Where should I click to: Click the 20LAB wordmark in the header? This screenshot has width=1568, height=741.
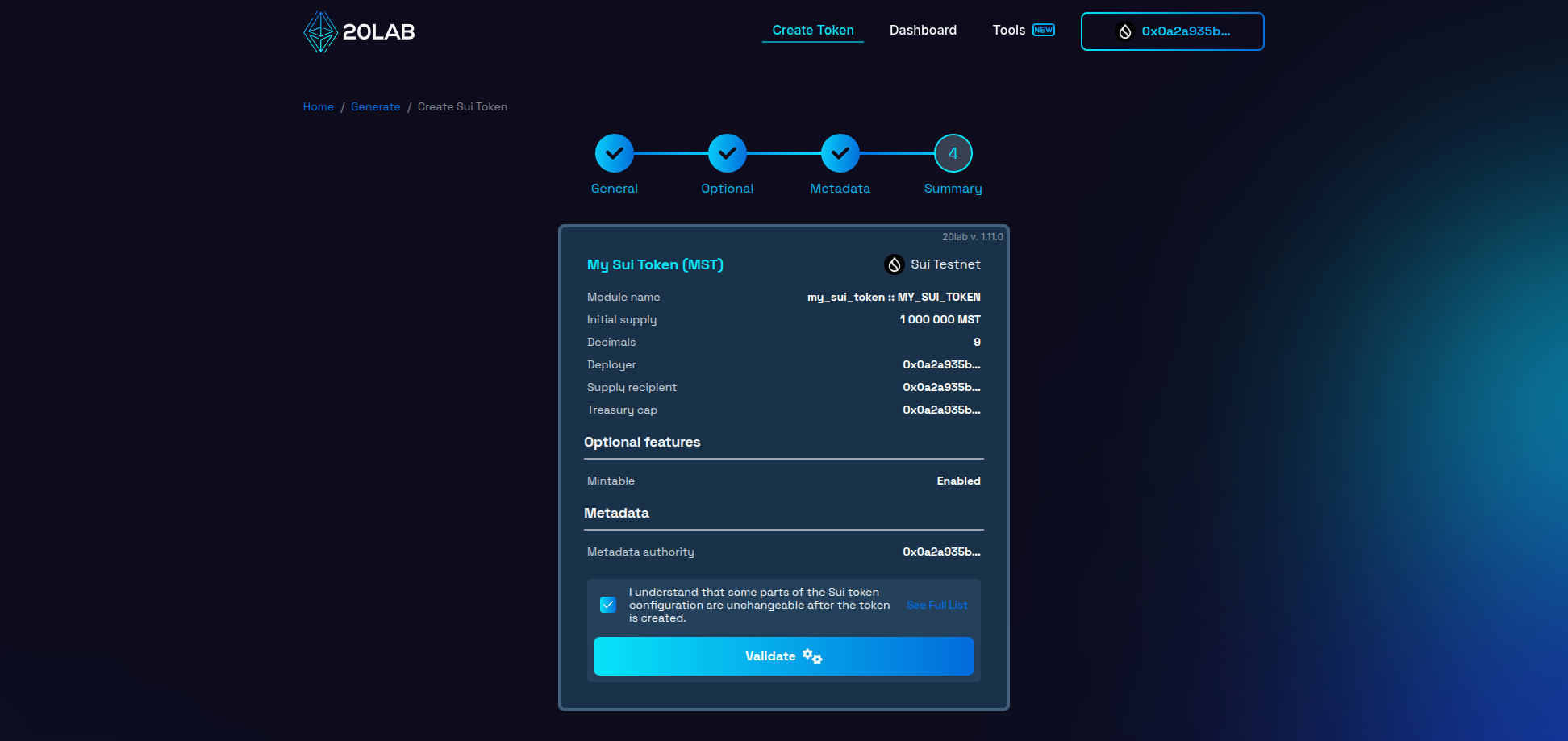click(379, 32)
